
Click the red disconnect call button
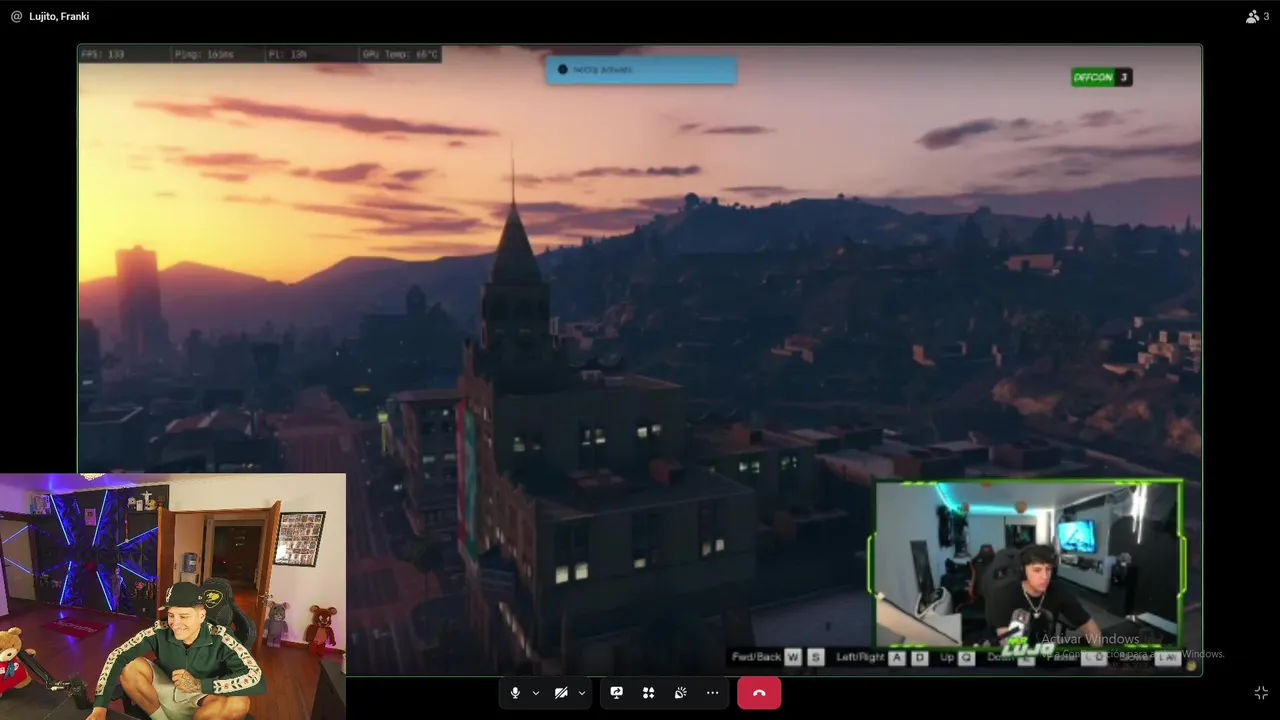(759, 693)
